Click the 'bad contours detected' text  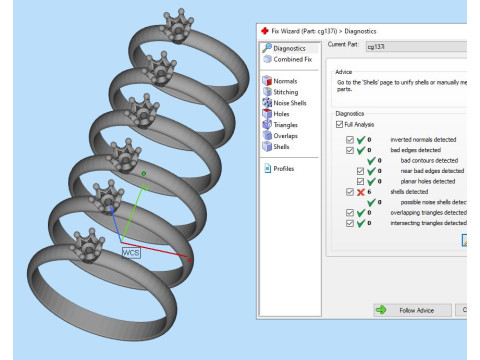pos(429,161)
